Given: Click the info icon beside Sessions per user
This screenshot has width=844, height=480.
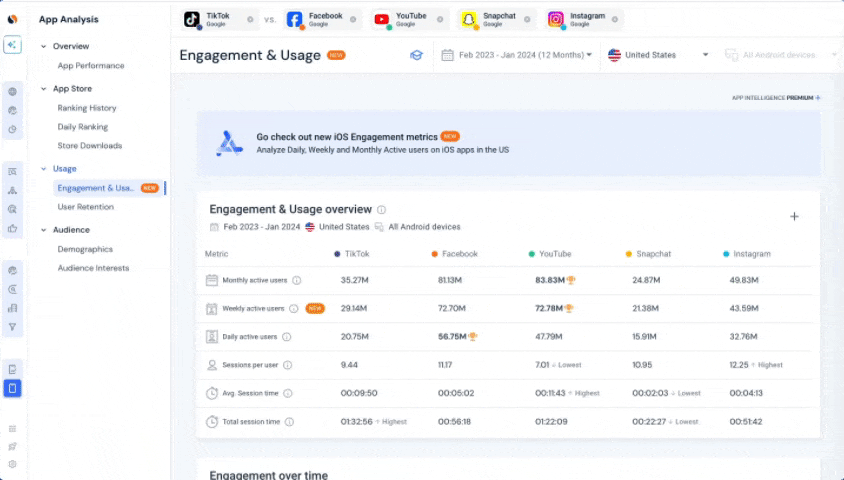Looking at the screenshot, I should 288,365.
